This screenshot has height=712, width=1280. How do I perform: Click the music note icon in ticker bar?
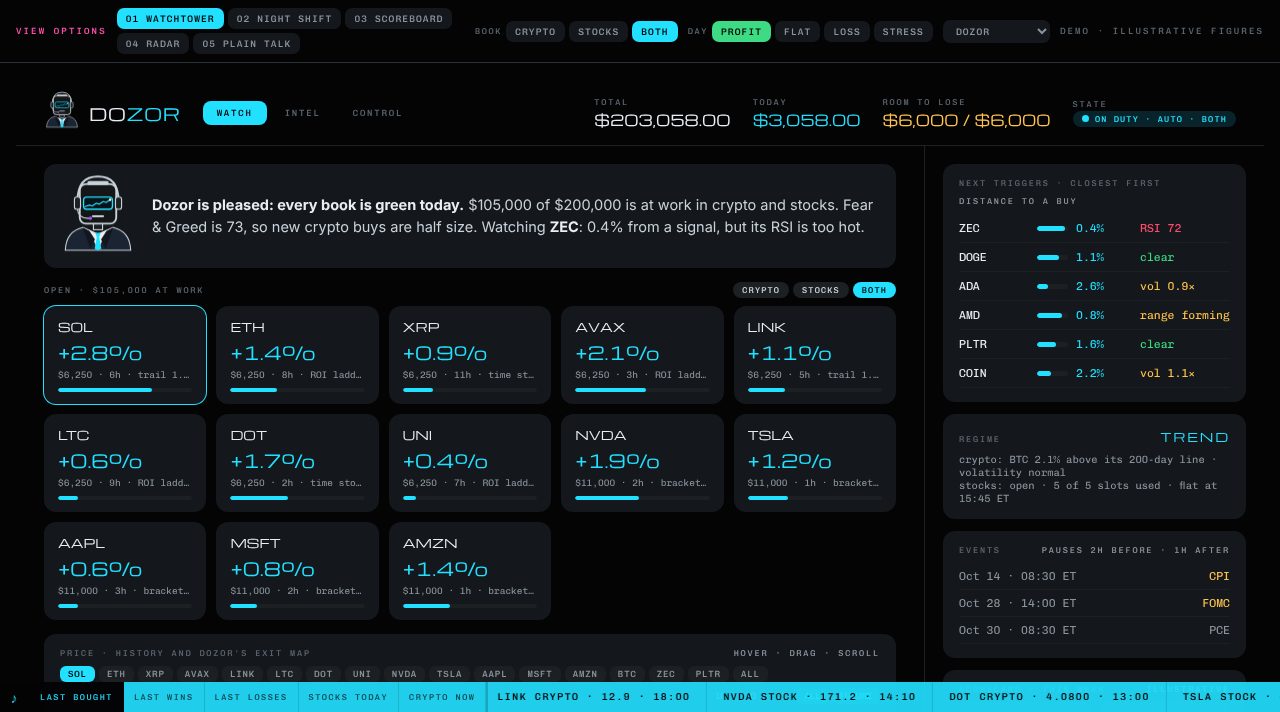click(x=14, y=697)
